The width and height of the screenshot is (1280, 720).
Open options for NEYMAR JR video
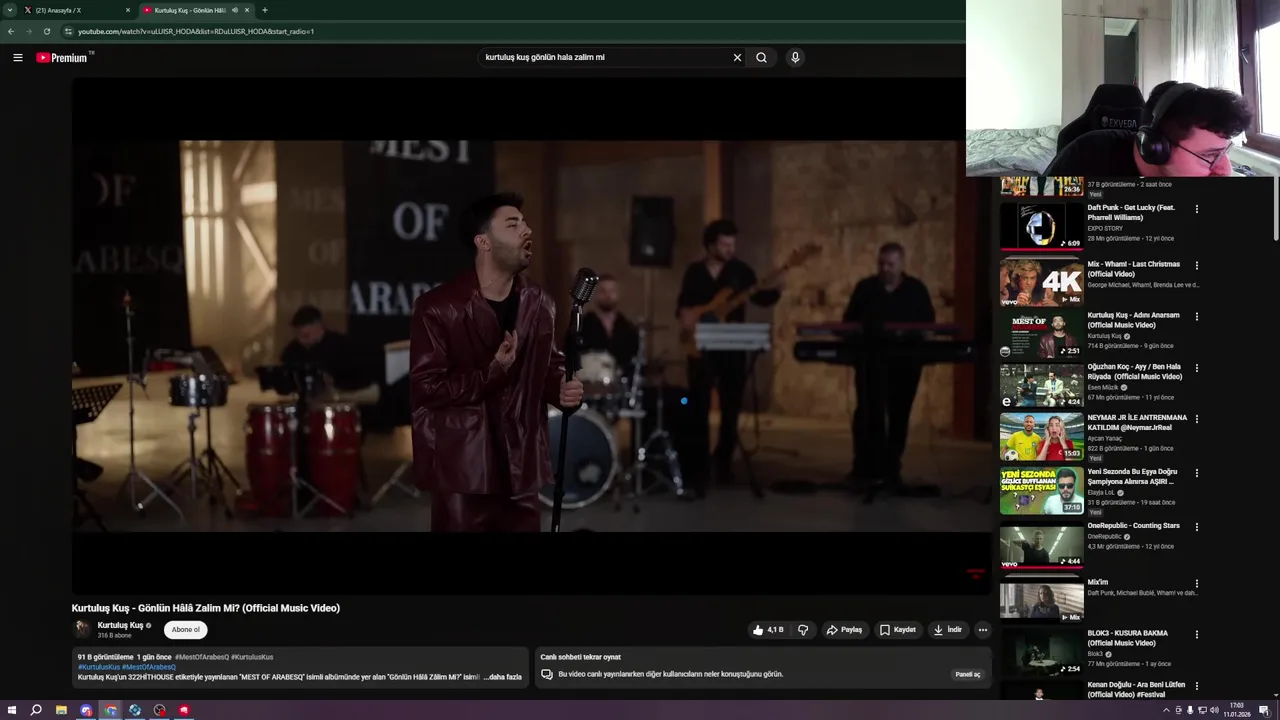pyautogui.click(x=1197, y=419)
